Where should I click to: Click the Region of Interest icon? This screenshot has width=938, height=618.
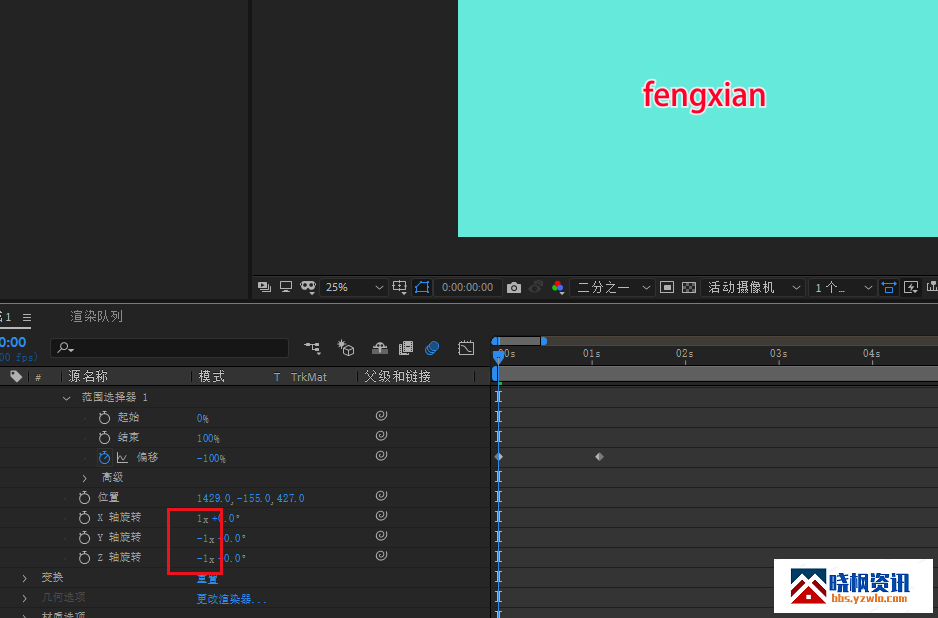pos(667,287)
